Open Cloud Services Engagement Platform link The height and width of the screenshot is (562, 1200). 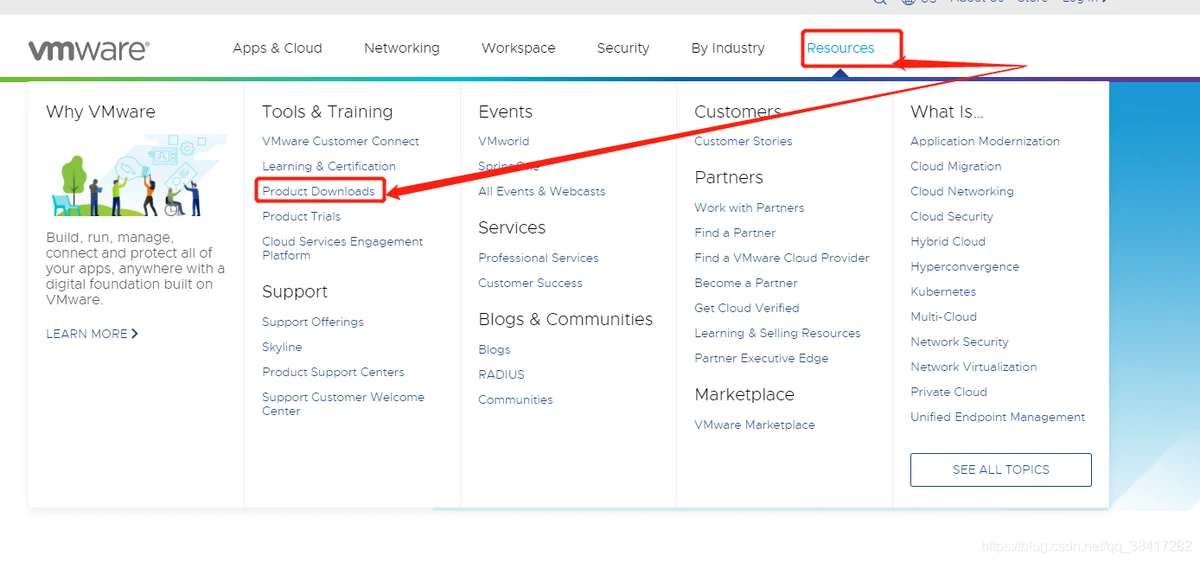pos(342,248)
